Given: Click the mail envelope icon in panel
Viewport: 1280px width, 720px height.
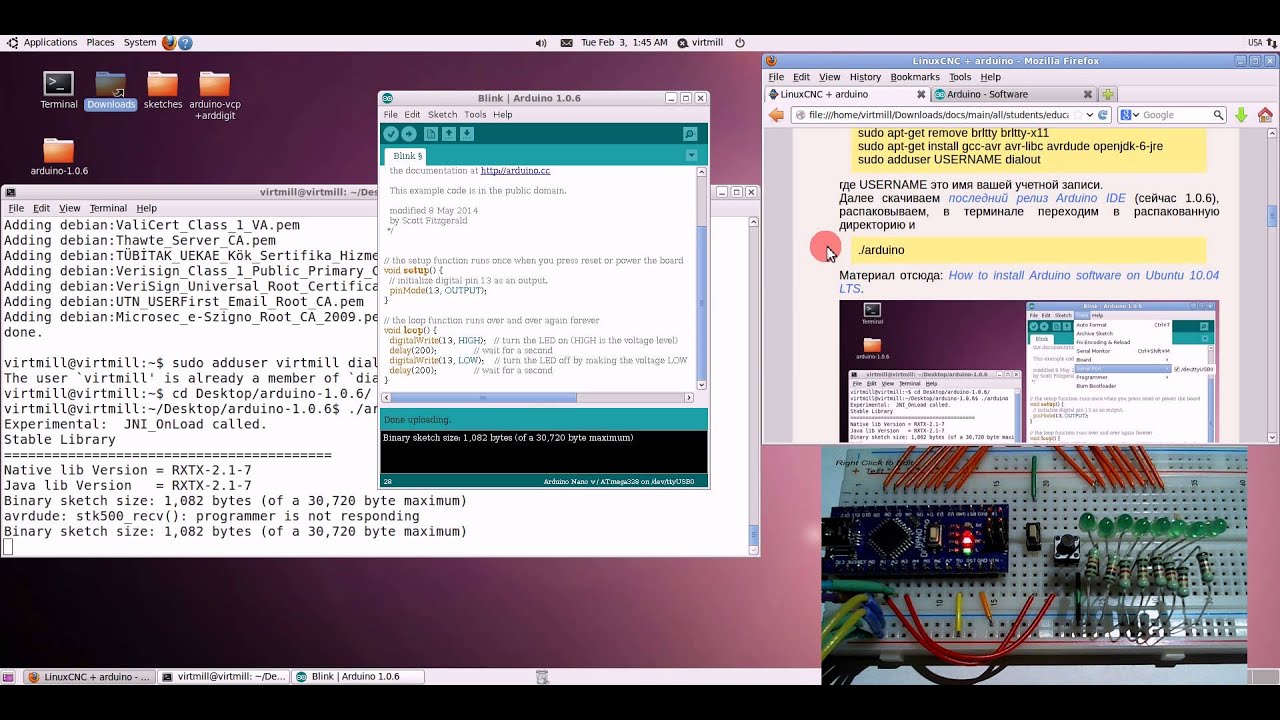Looking at the screenshot, I should (567, 43).
